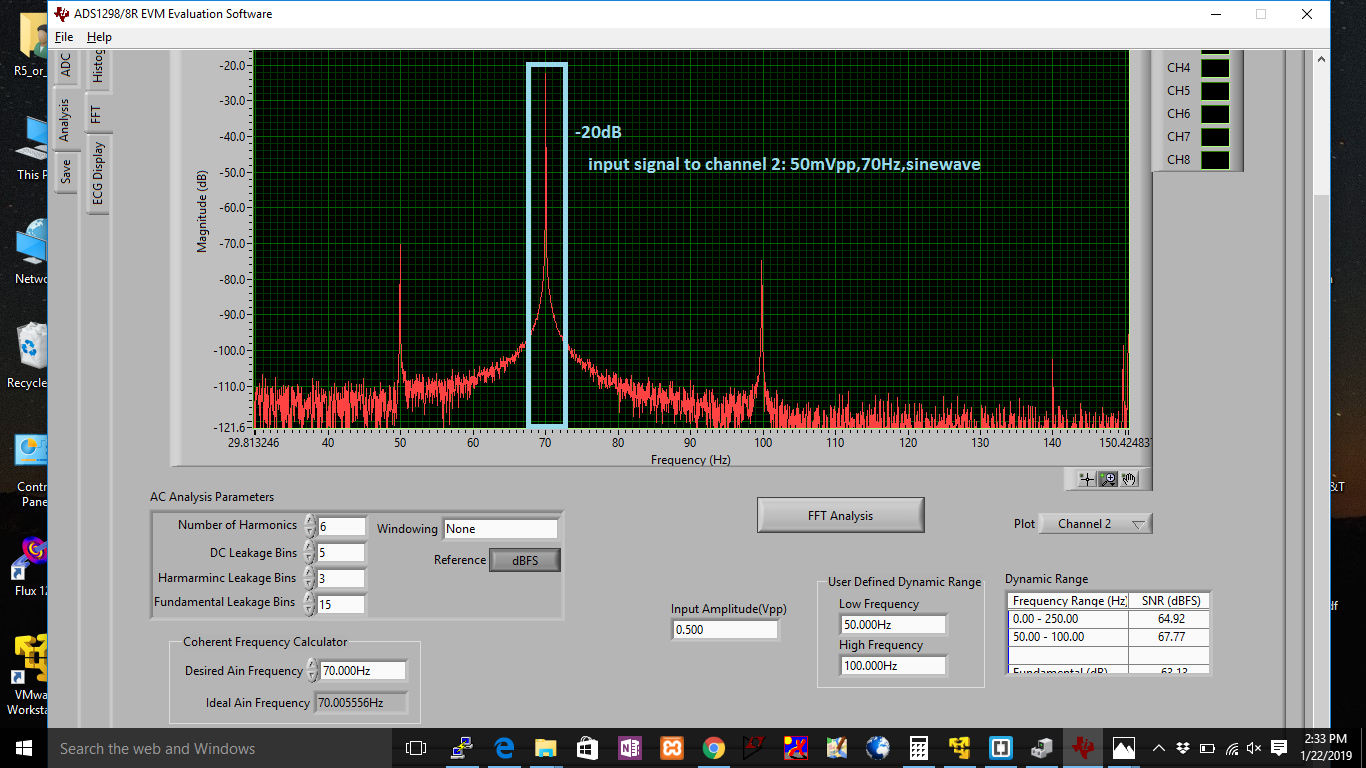The height and width of the screenshot is (768, 1366).
Task: Click the CH4 color swatch in plot legend
Action: tap(1214, 68)
